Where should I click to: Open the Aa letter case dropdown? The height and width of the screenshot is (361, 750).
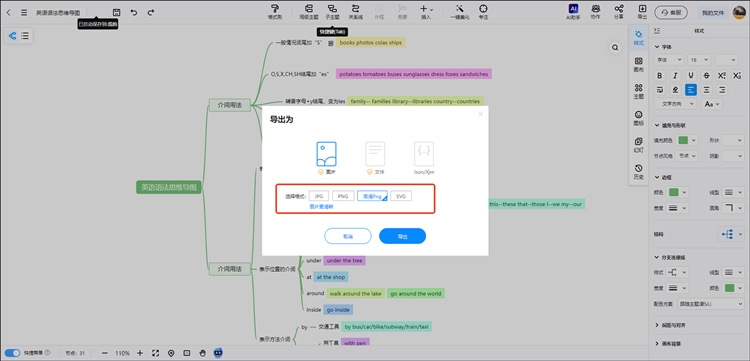pos(711,104)
